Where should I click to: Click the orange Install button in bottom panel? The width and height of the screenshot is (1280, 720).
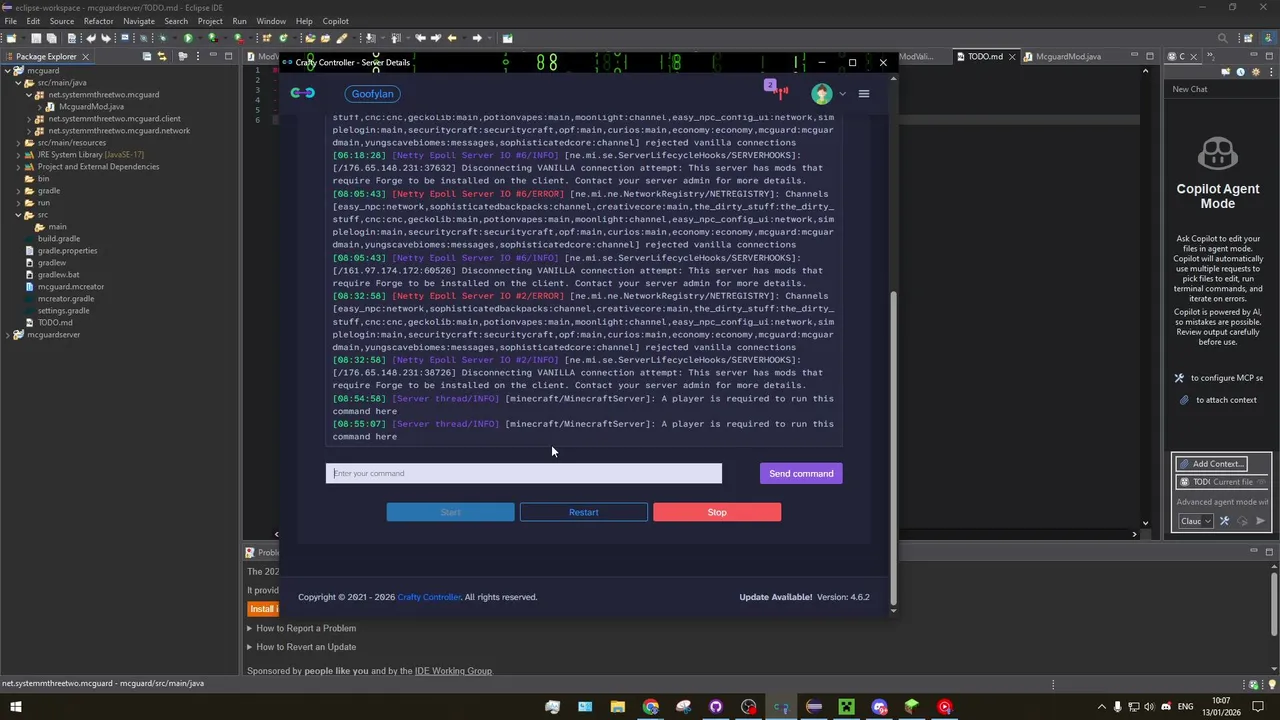pos(263,609)
